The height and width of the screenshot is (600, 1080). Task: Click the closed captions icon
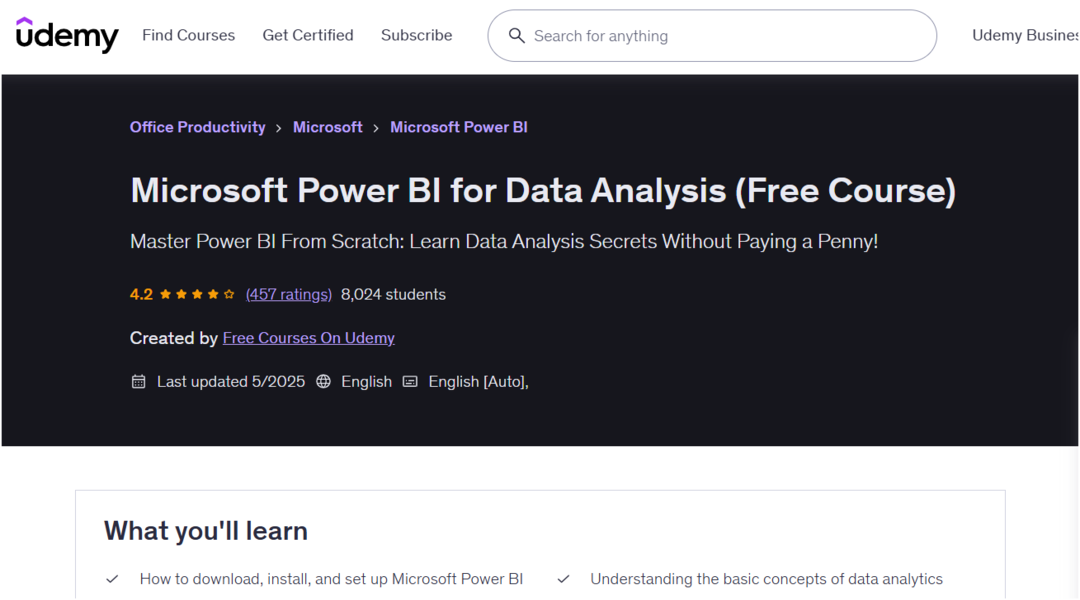pos(410,381)
